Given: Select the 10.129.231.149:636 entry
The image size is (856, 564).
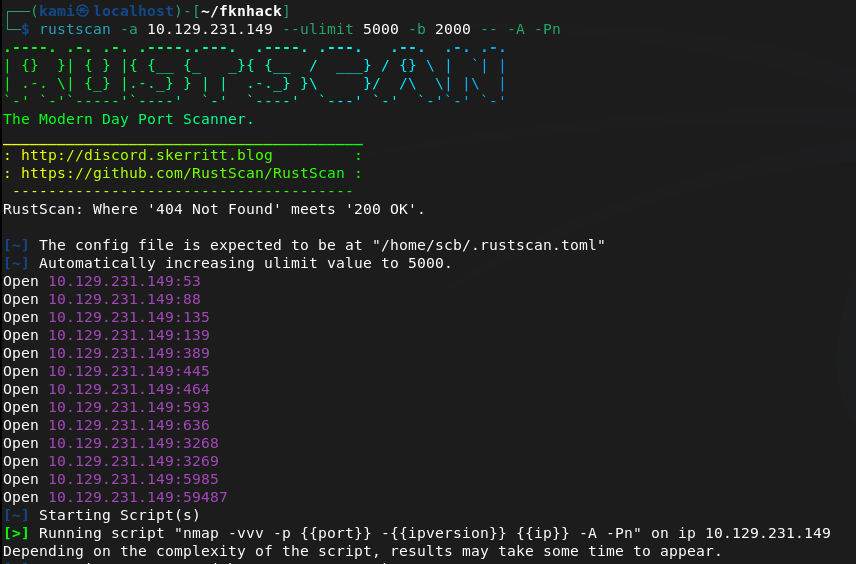Looking at the screenshot, I should click(128, 425).
